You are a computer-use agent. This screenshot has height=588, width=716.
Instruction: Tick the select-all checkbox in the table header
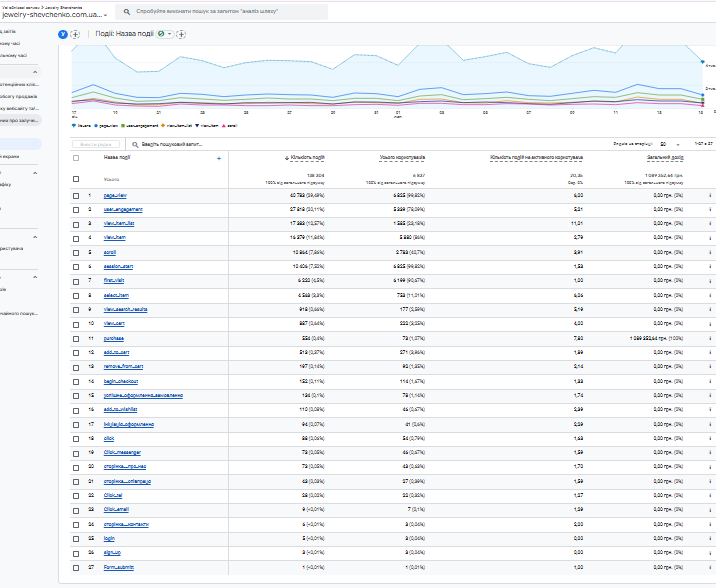pos(76,158)
